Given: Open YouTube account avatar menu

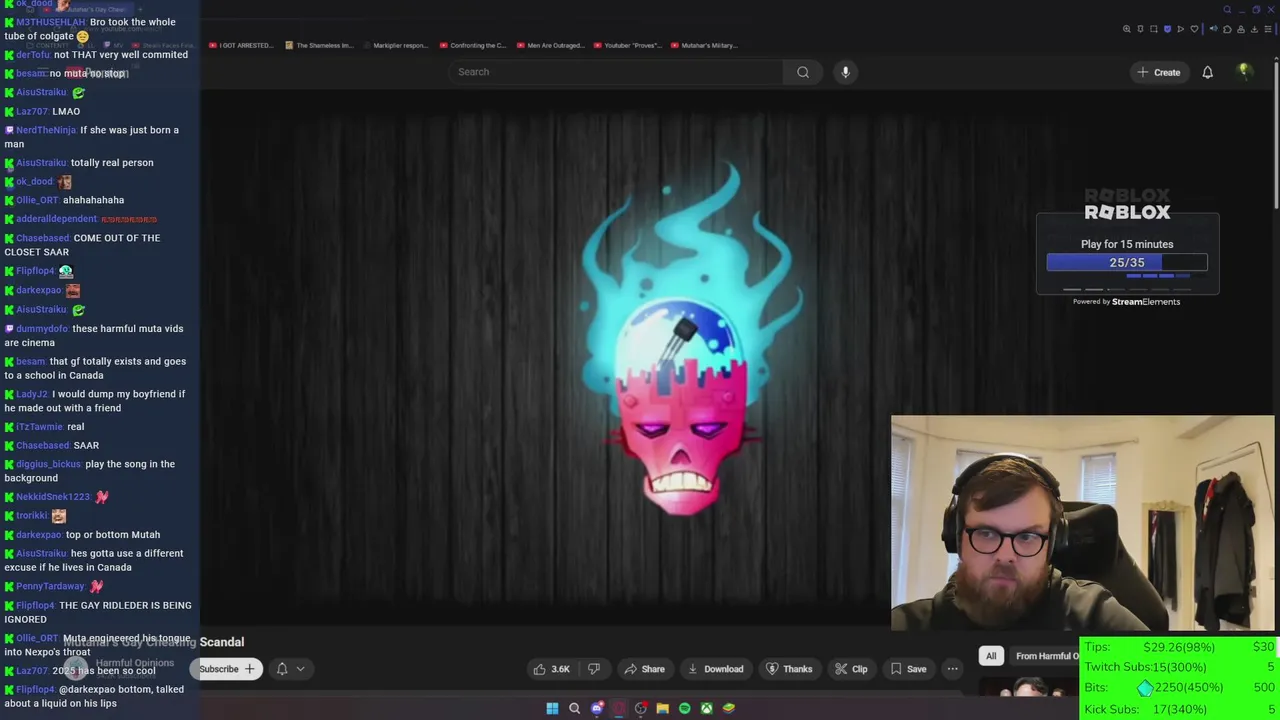Looking at the screenshot, I should pyautogui.click(x=1244, y=71).
